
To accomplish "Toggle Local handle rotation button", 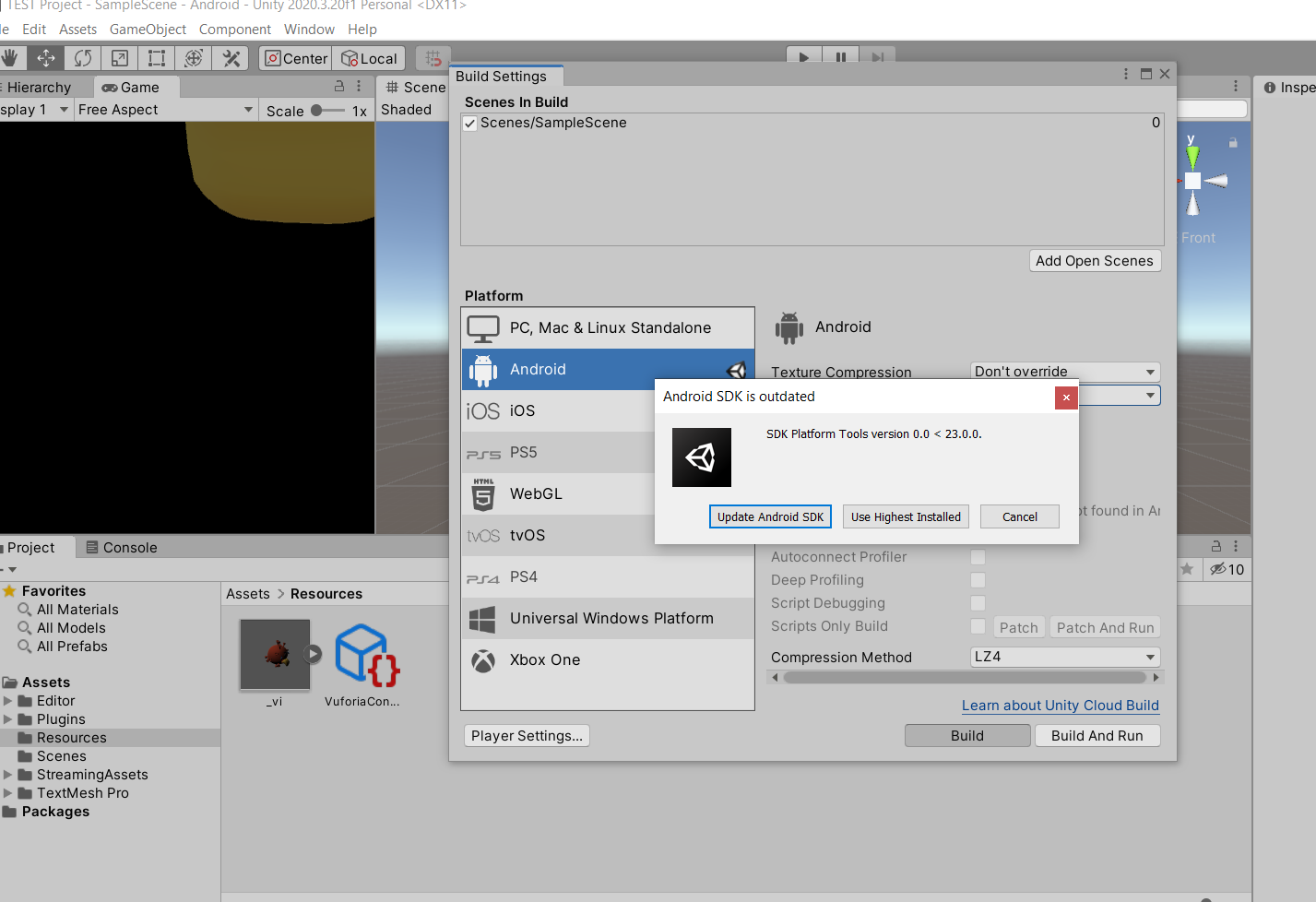I will (369, 58).
